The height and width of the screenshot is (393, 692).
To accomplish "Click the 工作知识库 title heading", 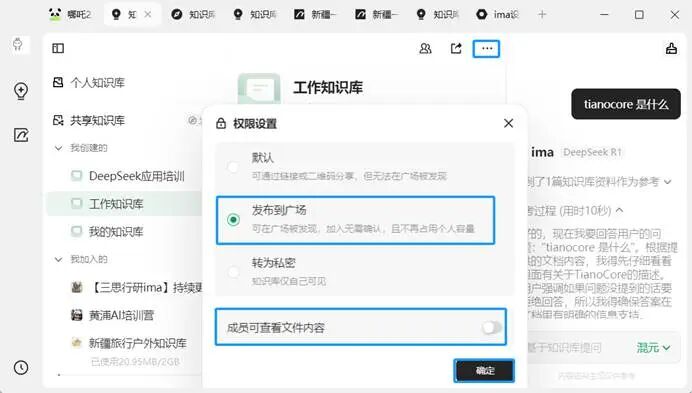I will (327, 87).
